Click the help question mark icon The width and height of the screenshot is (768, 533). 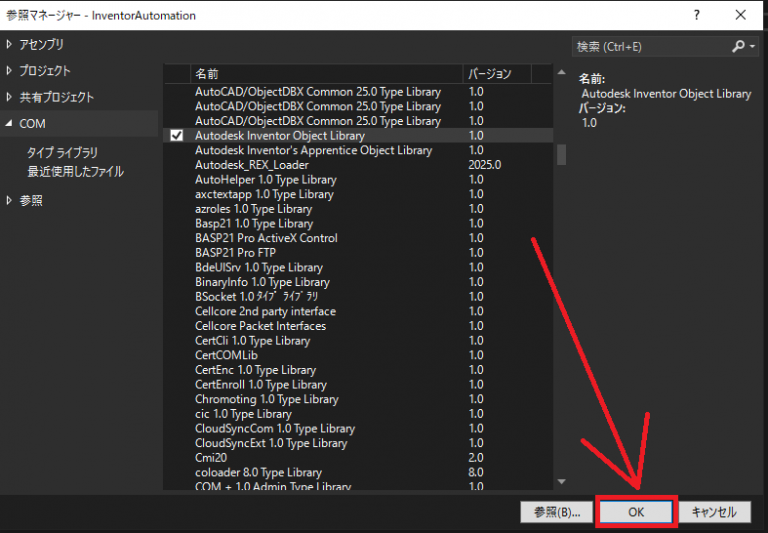(692, 15)
